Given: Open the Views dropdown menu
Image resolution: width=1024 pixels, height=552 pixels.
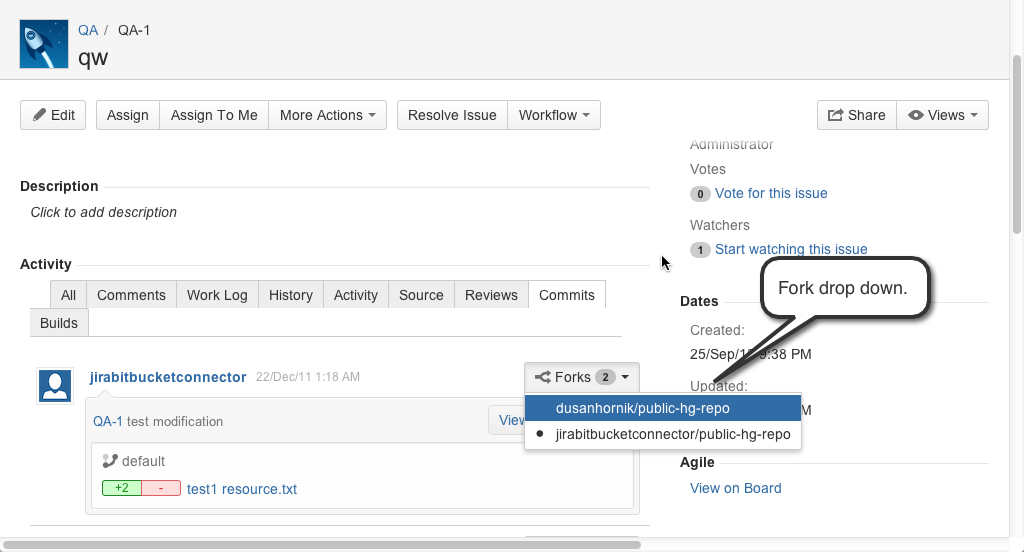Looking at the screenshot, I should [x=942, y=115].
